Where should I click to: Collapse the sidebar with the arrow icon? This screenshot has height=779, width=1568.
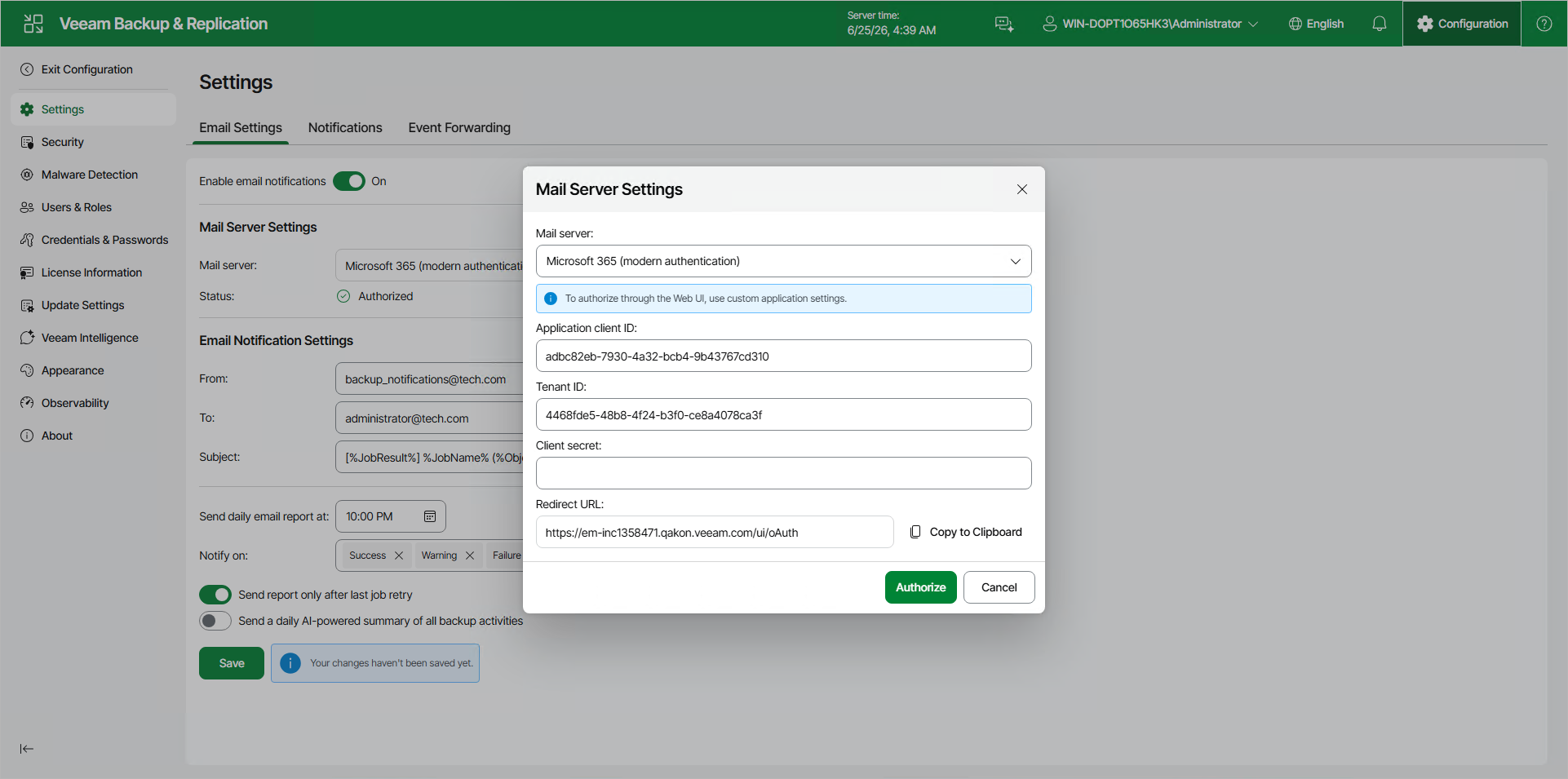pyautogui.click(x=27, y=749)
